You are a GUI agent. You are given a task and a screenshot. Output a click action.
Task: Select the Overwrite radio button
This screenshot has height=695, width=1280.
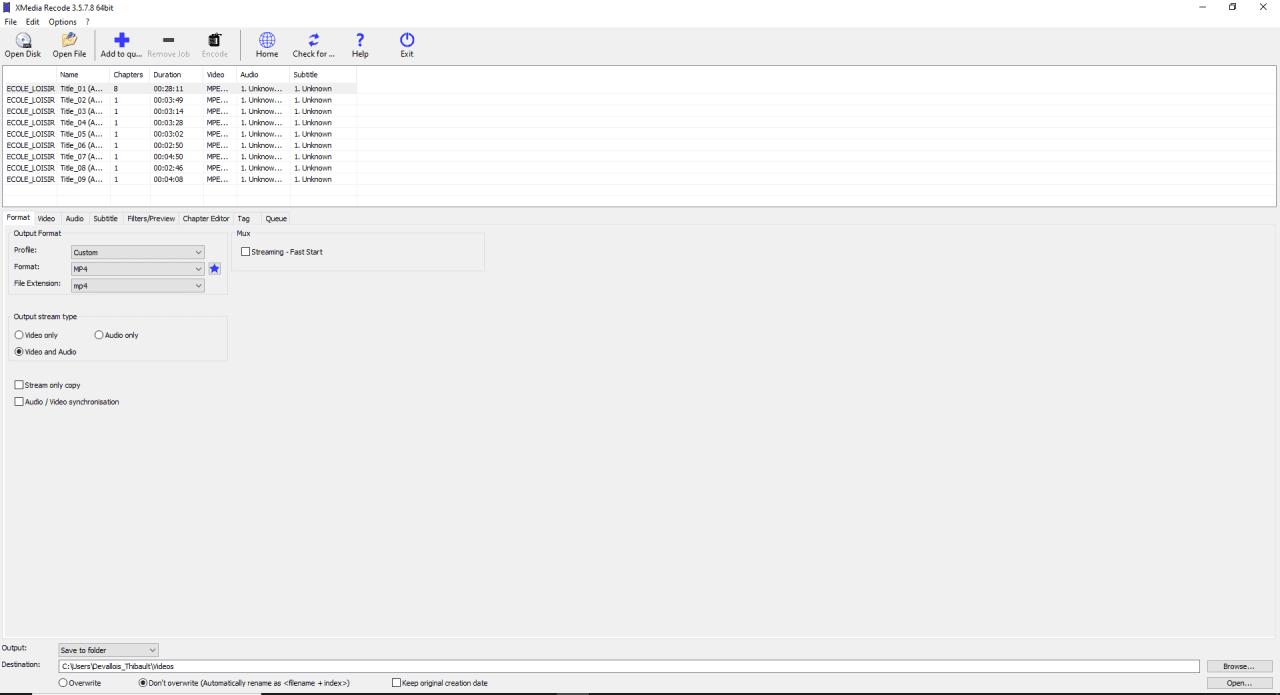64,683
